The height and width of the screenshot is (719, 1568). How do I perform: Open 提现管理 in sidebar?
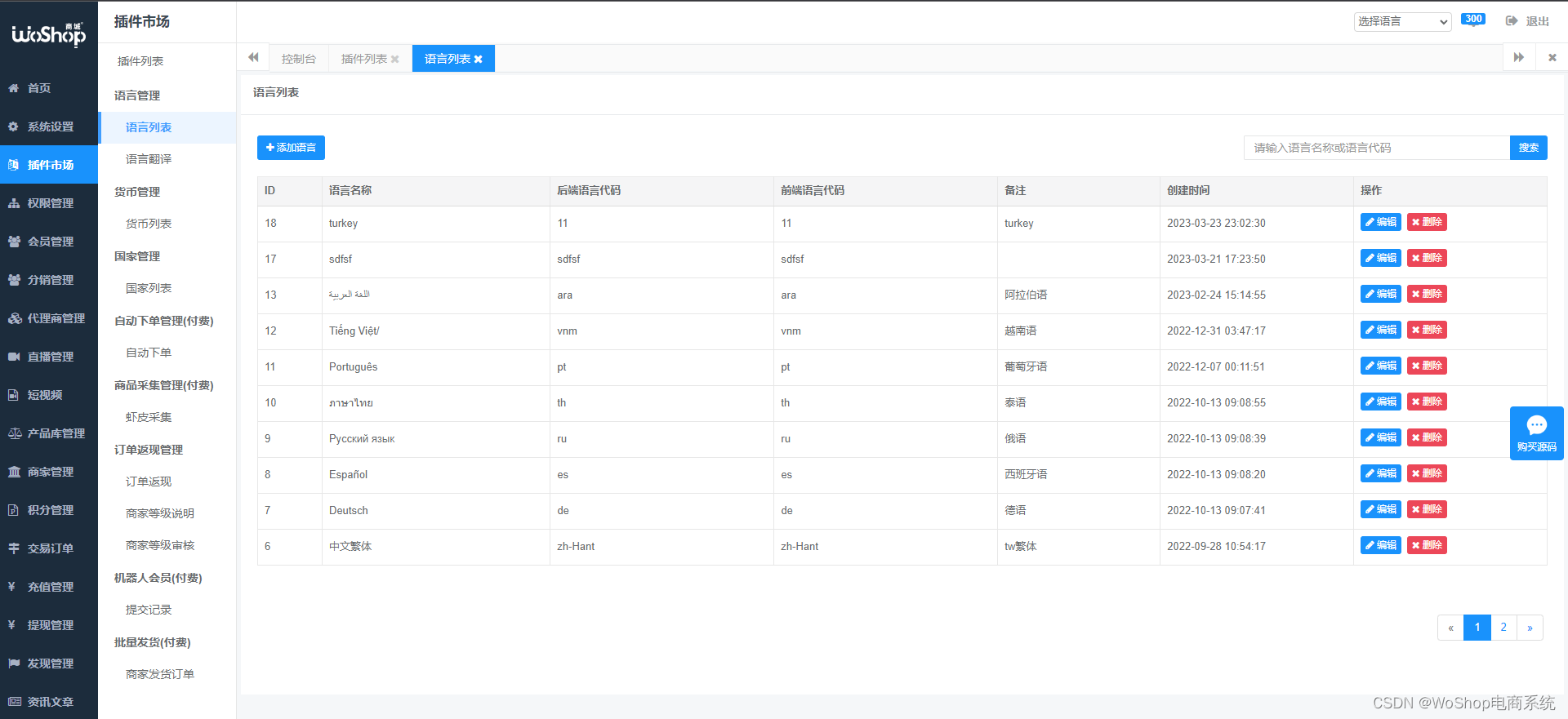49,625
